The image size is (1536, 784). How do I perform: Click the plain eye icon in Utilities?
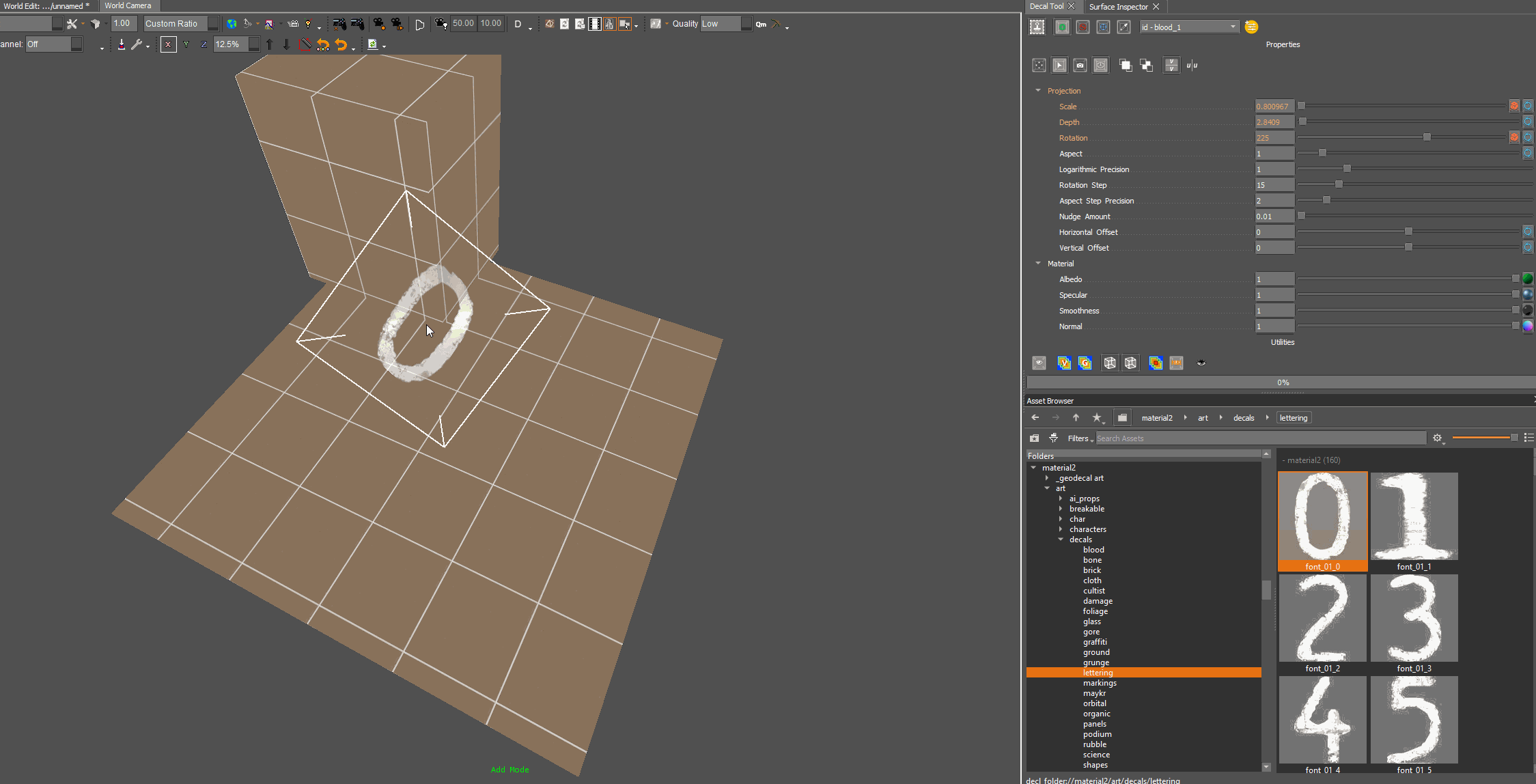[1201, 363]
